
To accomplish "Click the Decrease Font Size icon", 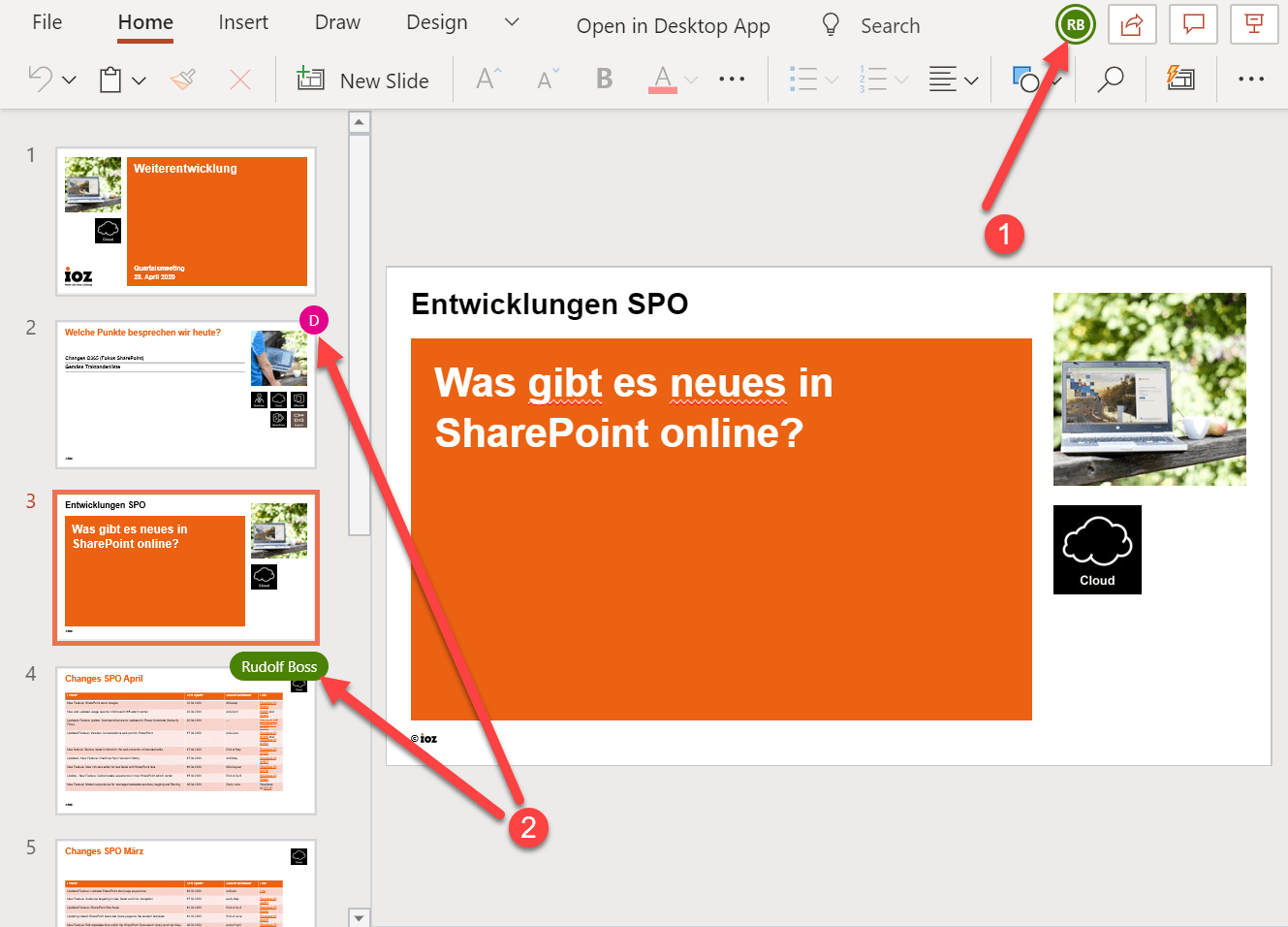I will [x=548, y=80].
